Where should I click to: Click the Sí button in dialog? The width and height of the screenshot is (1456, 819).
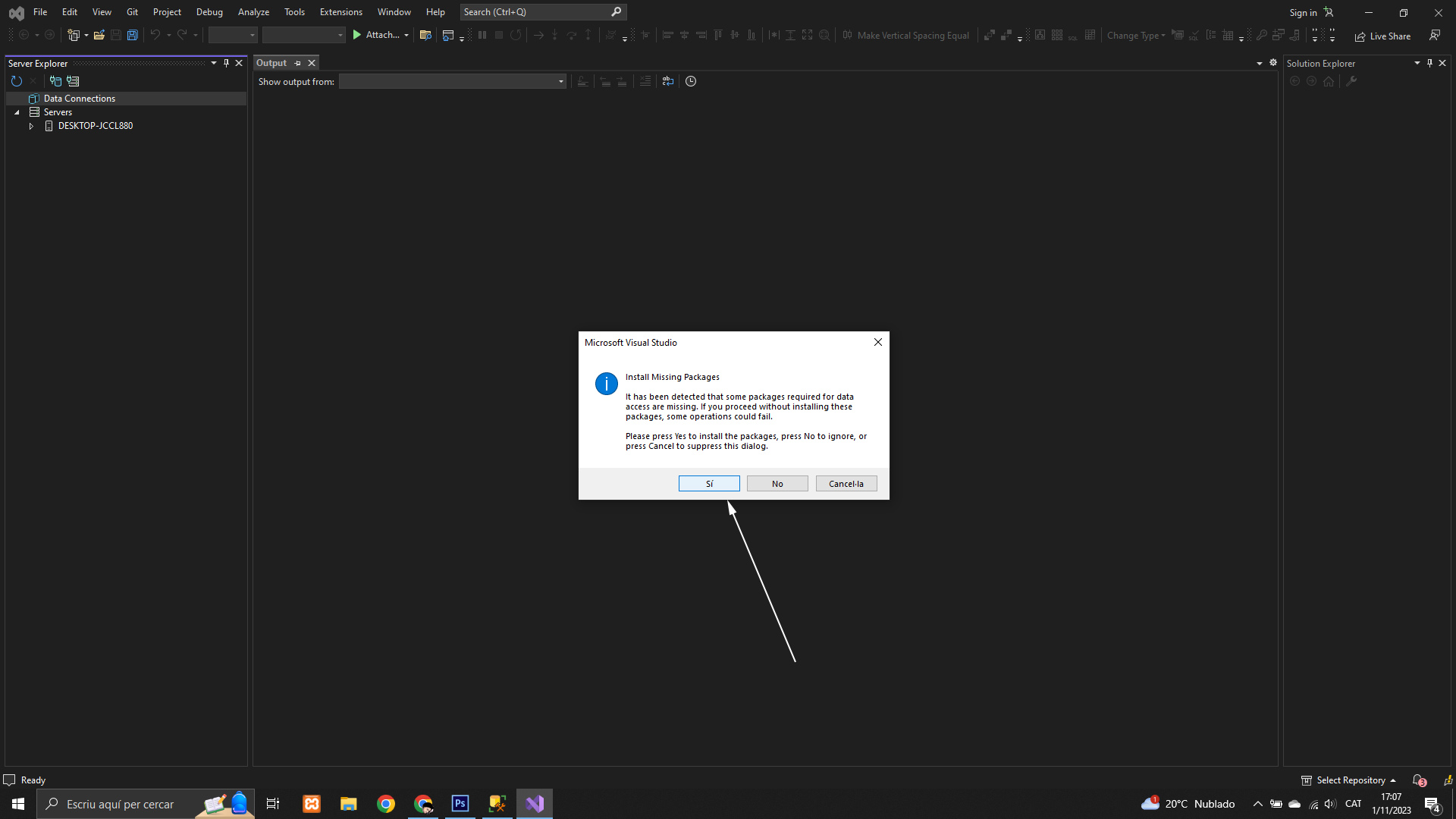[709, 484]
